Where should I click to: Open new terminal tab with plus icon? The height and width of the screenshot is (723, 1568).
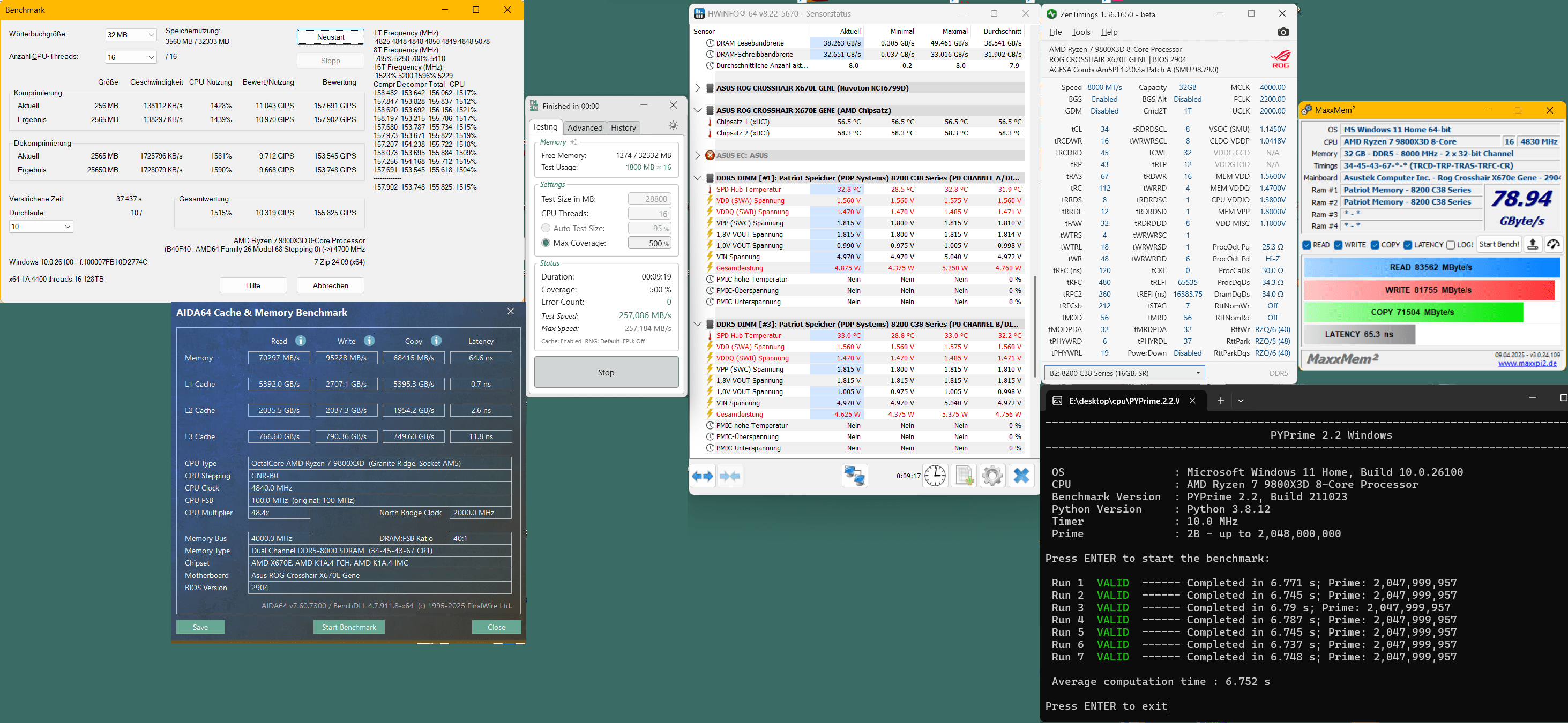pos(1220,401)
